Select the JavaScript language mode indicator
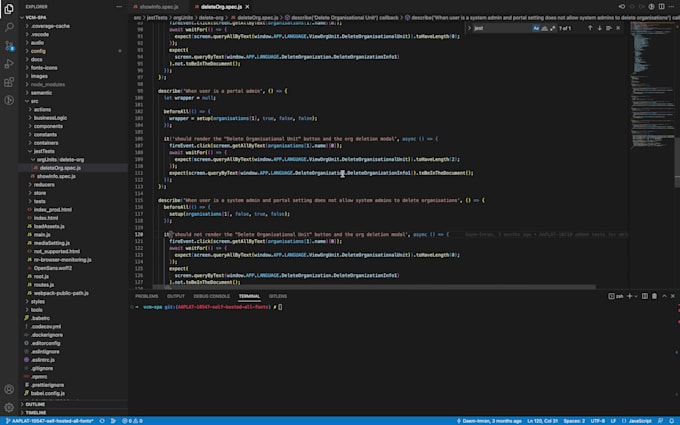The image size is (680, 425). [x=640, y=421]
